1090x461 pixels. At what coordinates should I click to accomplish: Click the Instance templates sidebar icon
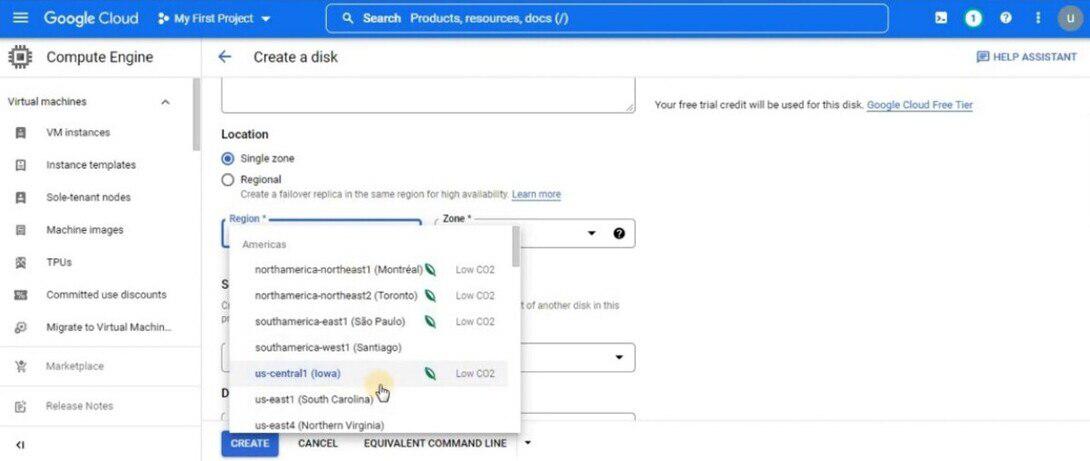coord(20,165)
